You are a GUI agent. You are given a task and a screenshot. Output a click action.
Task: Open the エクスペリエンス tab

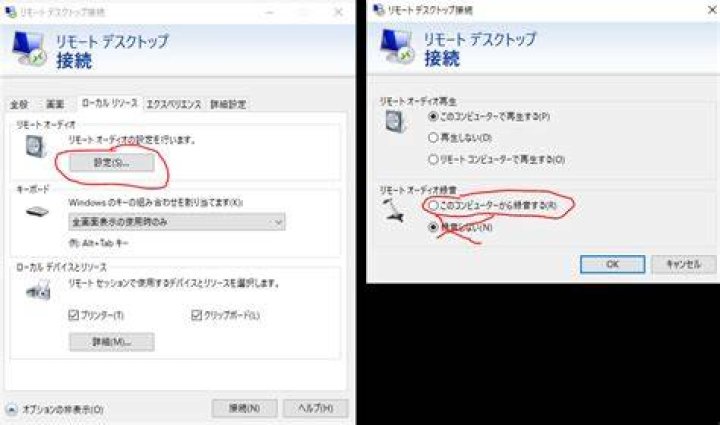coord(174,105)
